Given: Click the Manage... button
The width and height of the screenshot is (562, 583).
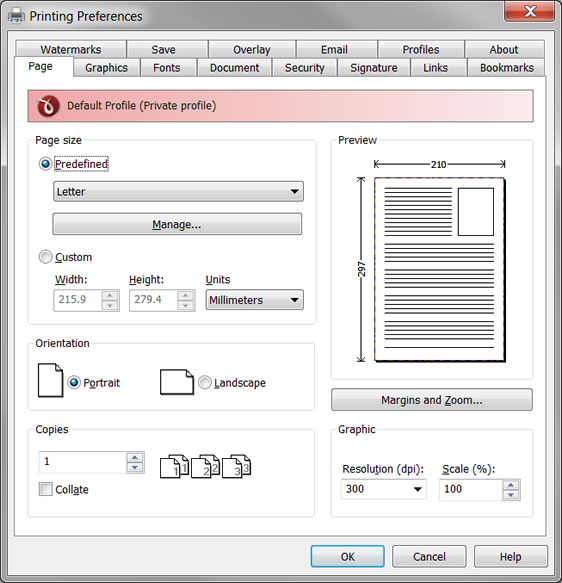Looking at the screenshot, I should 177,224.
